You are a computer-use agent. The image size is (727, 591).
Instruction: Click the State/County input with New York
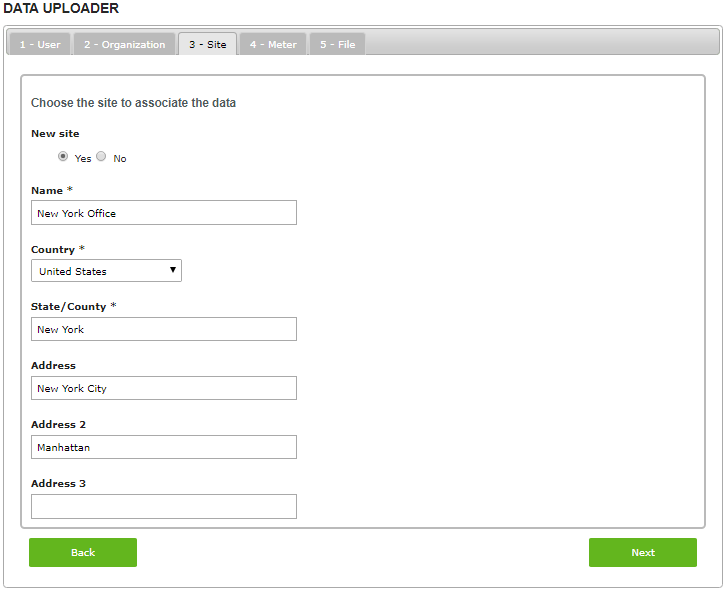pos(164,329)
